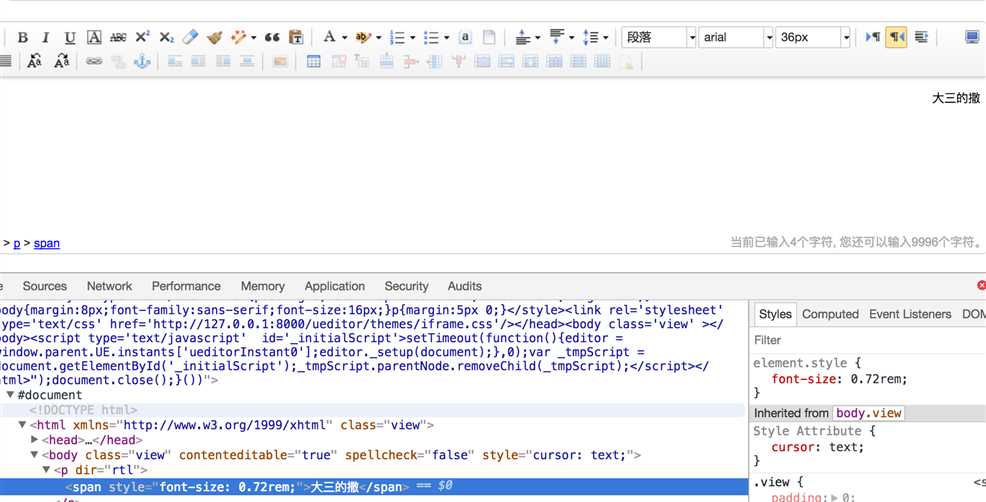The height and width of the screenshot is (502, 986).
Task: Open the ordered list style arrow
Action: (x=413, y=38)
